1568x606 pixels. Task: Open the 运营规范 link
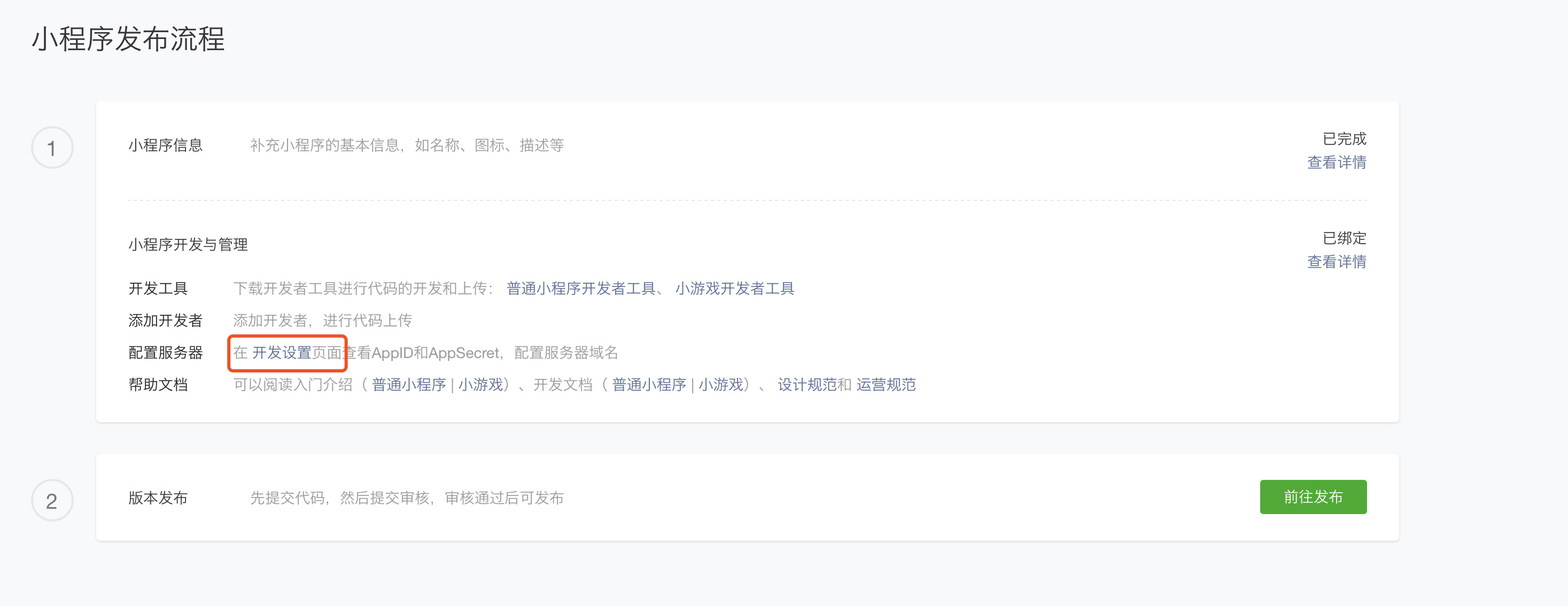[886, 385]
